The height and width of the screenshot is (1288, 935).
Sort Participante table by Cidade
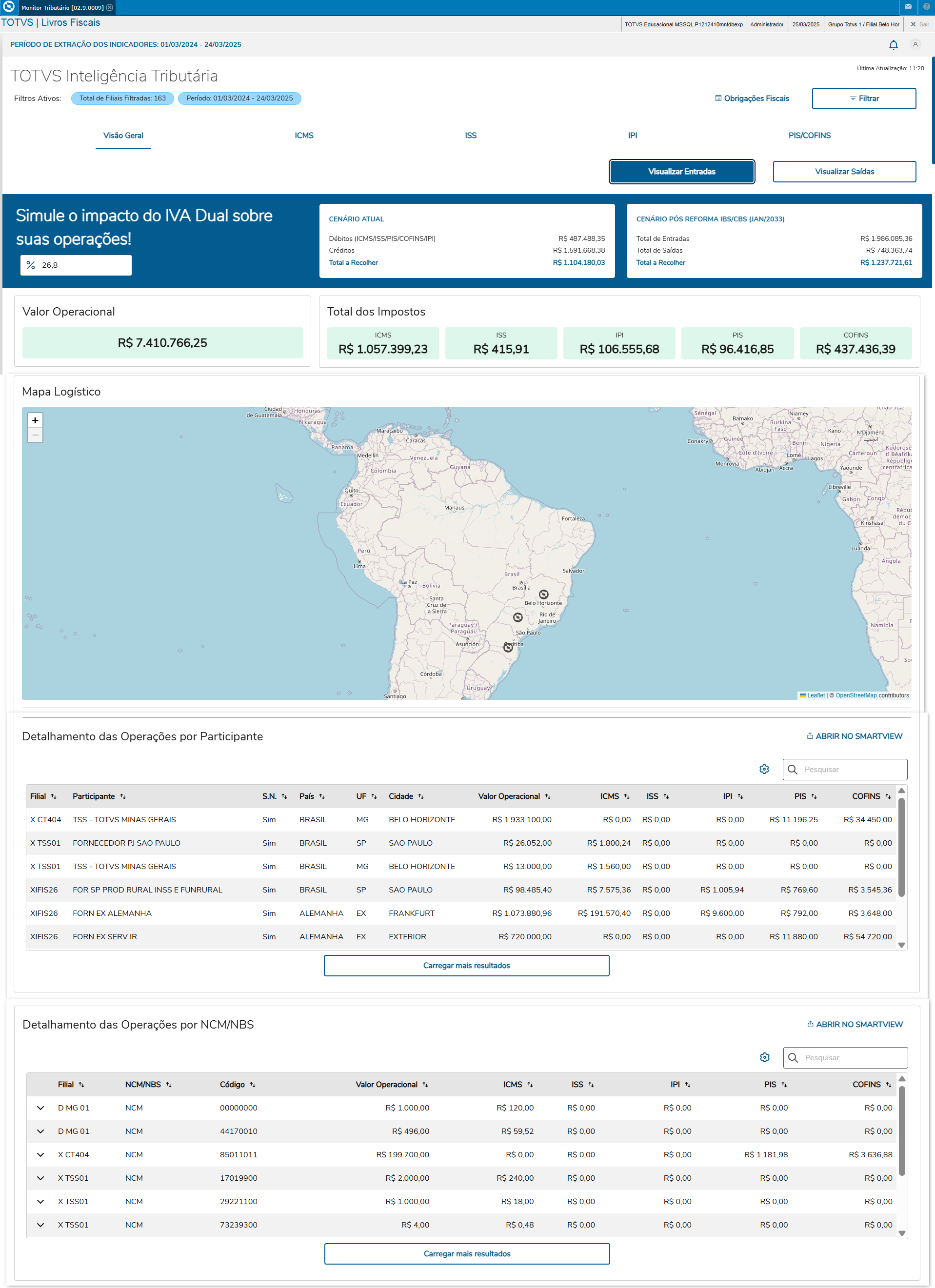click(x=421, y=796)
